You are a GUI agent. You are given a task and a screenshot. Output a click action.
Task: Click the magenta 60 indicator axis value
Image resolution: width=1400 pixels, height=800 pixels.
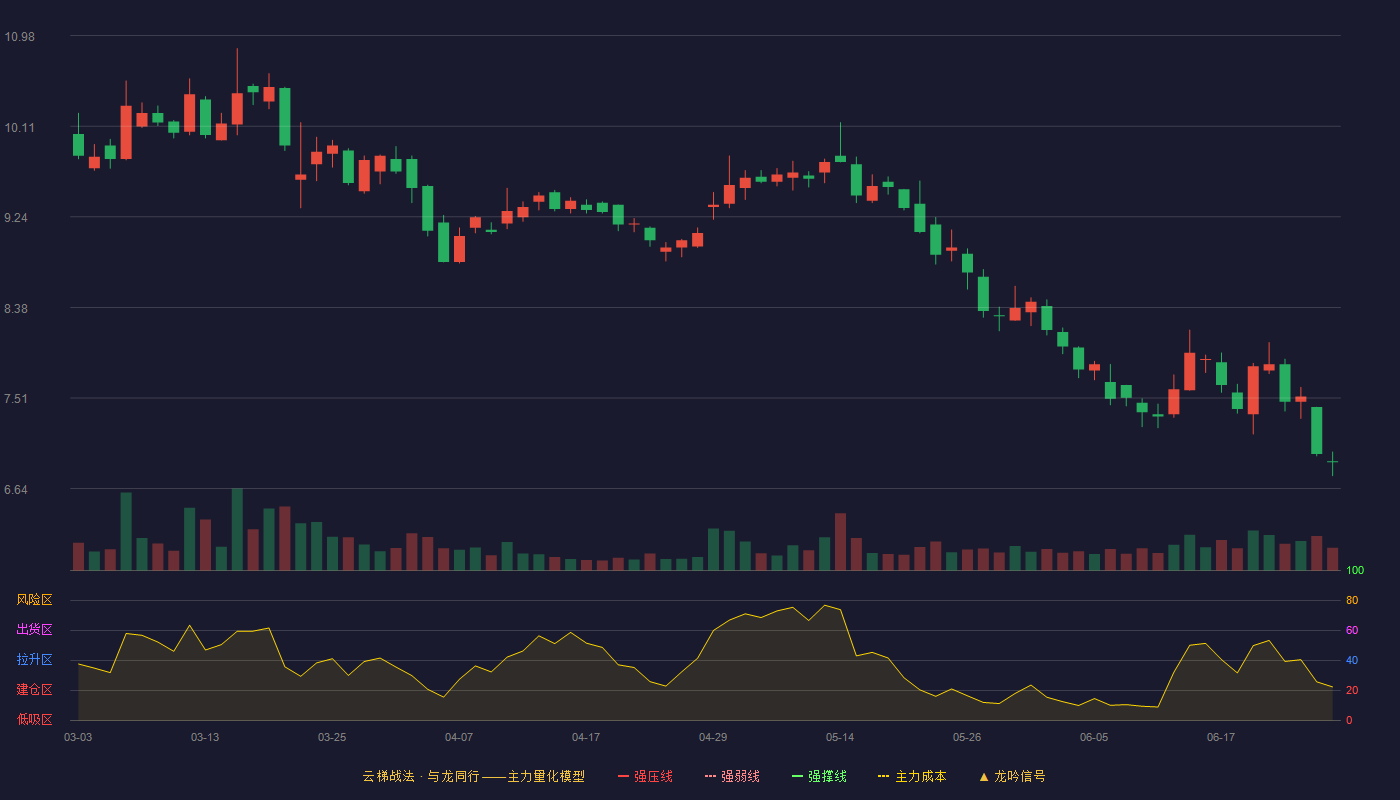(1352, 631)
